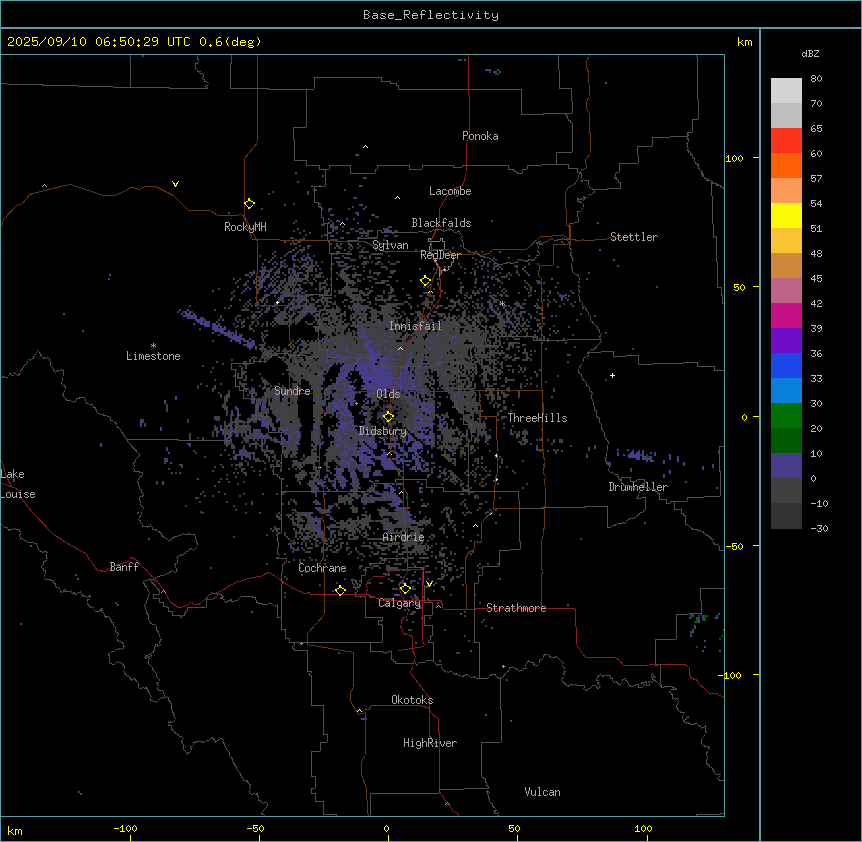Viewport: 862px width, 842px height.
Task: Click the Sundre city label
Action: (x=292, y=391)
